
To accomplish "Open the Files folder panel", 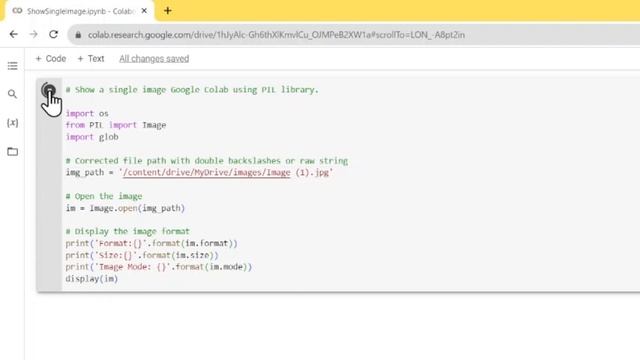I will coord(13,151).
